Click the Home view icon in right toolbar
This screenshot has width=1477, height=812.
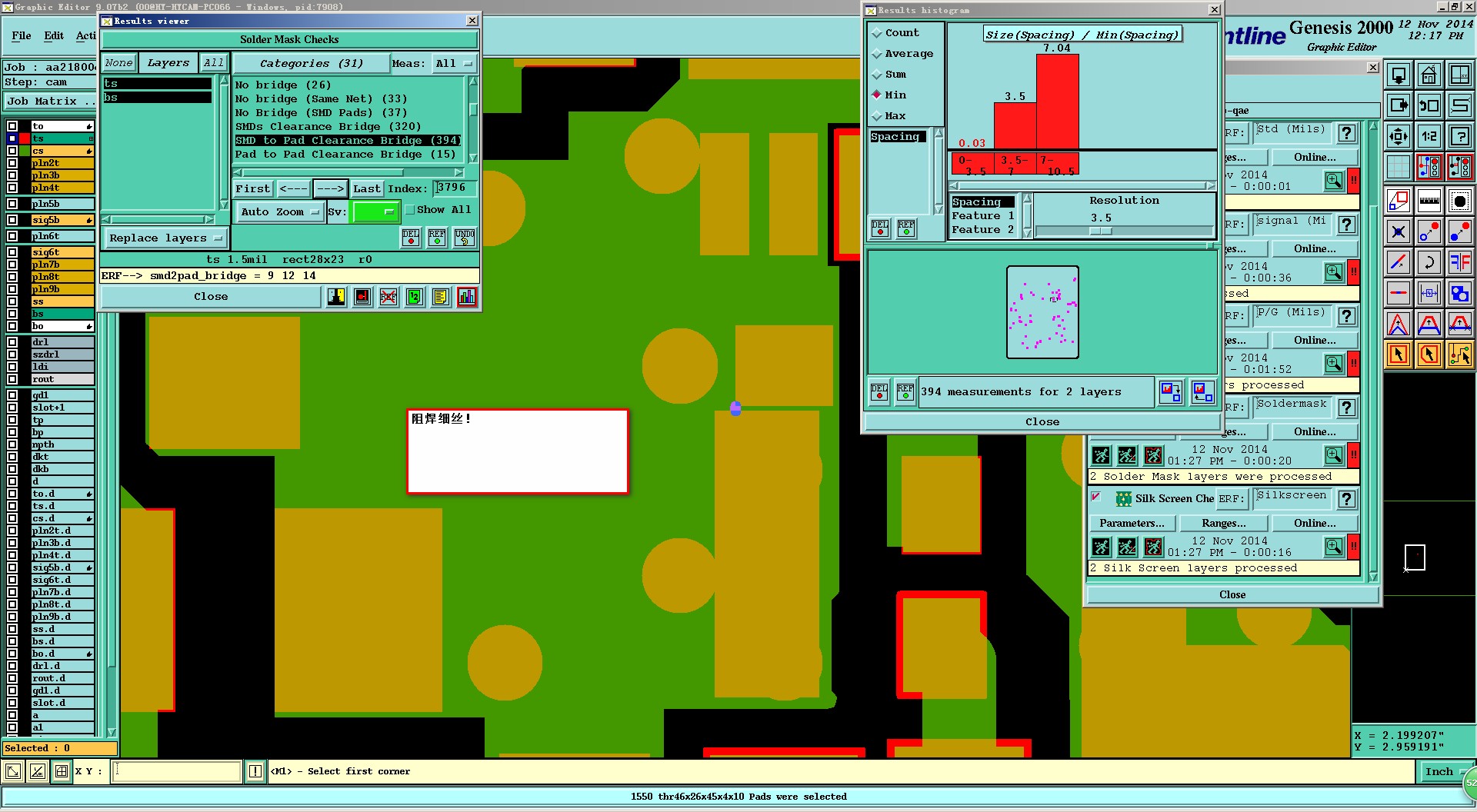(1429, 75)
